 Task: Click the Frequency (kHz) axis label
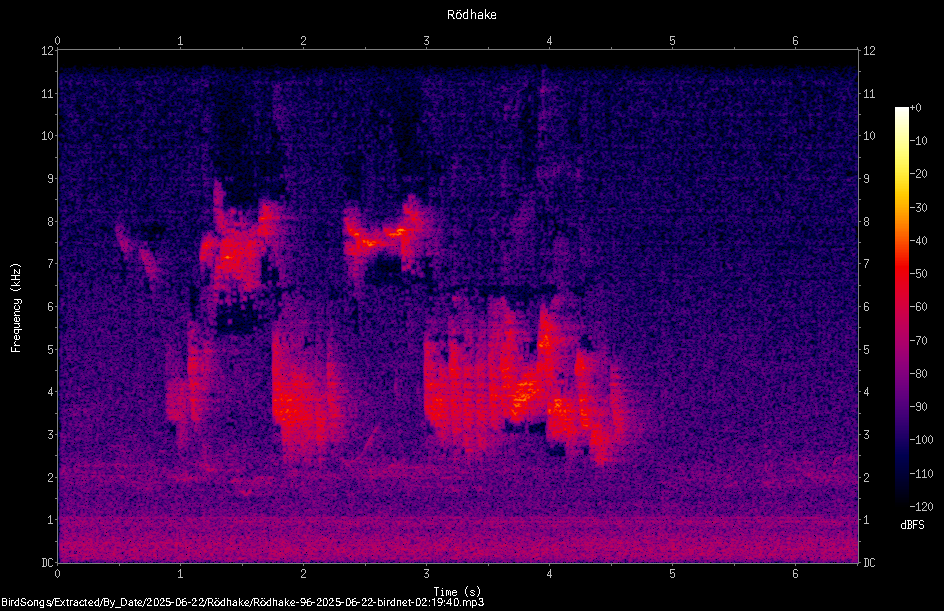(x=16, y=308)
